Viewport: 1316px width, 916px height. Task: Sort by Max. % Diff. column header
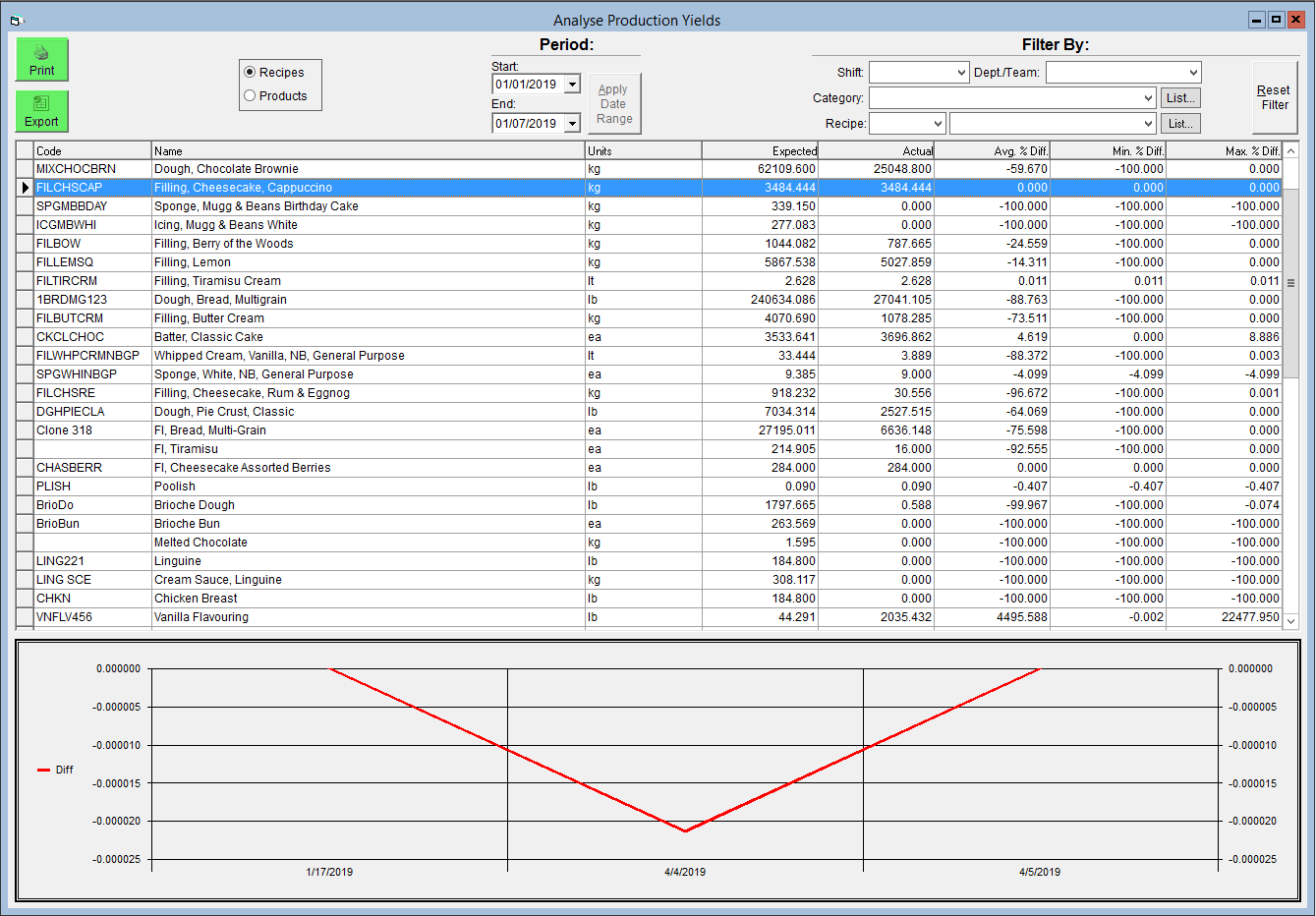(1224, 150)
